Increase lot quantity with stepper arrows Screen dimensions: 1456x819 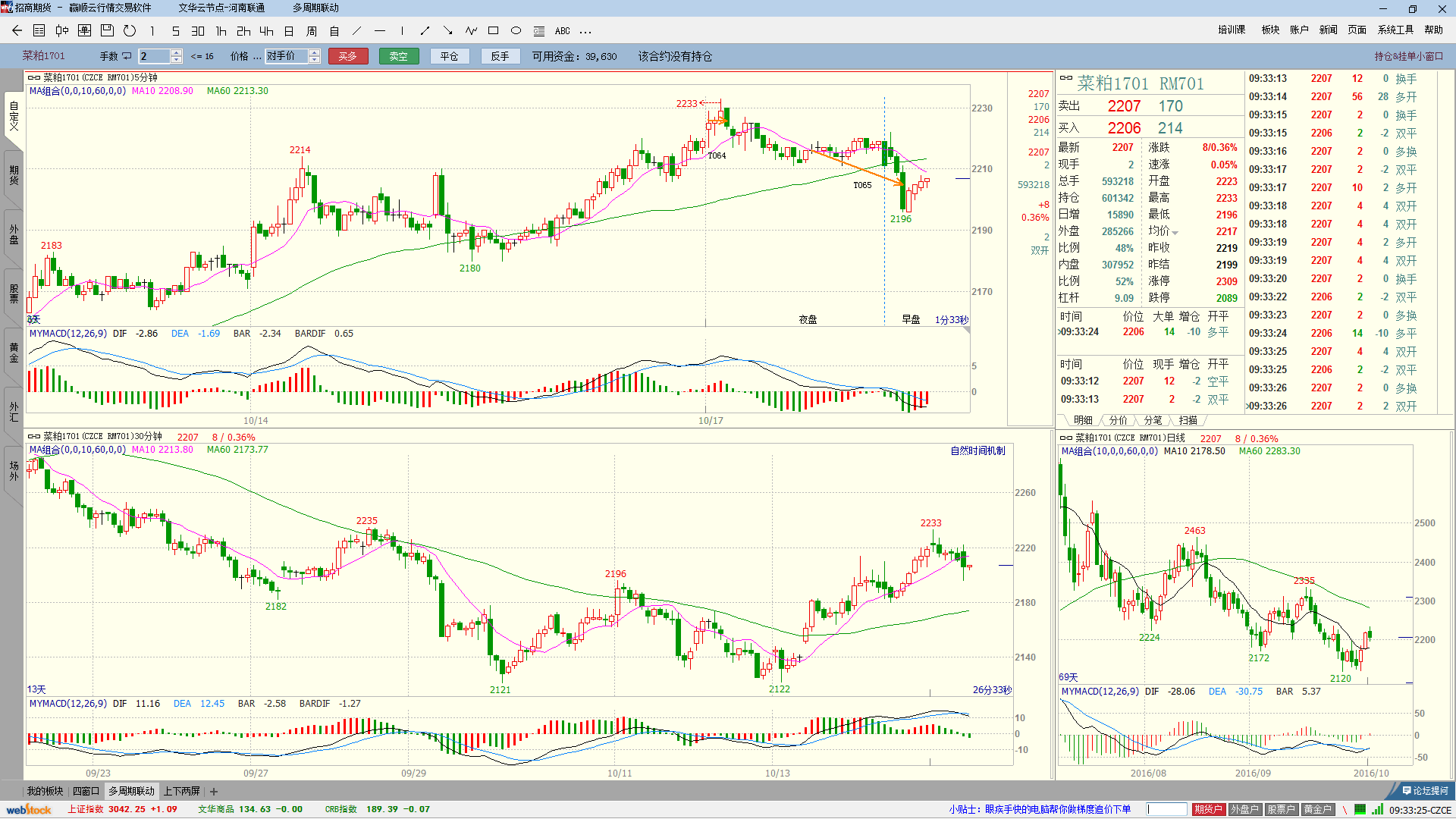pyautogui.click(x=177, y=53)
